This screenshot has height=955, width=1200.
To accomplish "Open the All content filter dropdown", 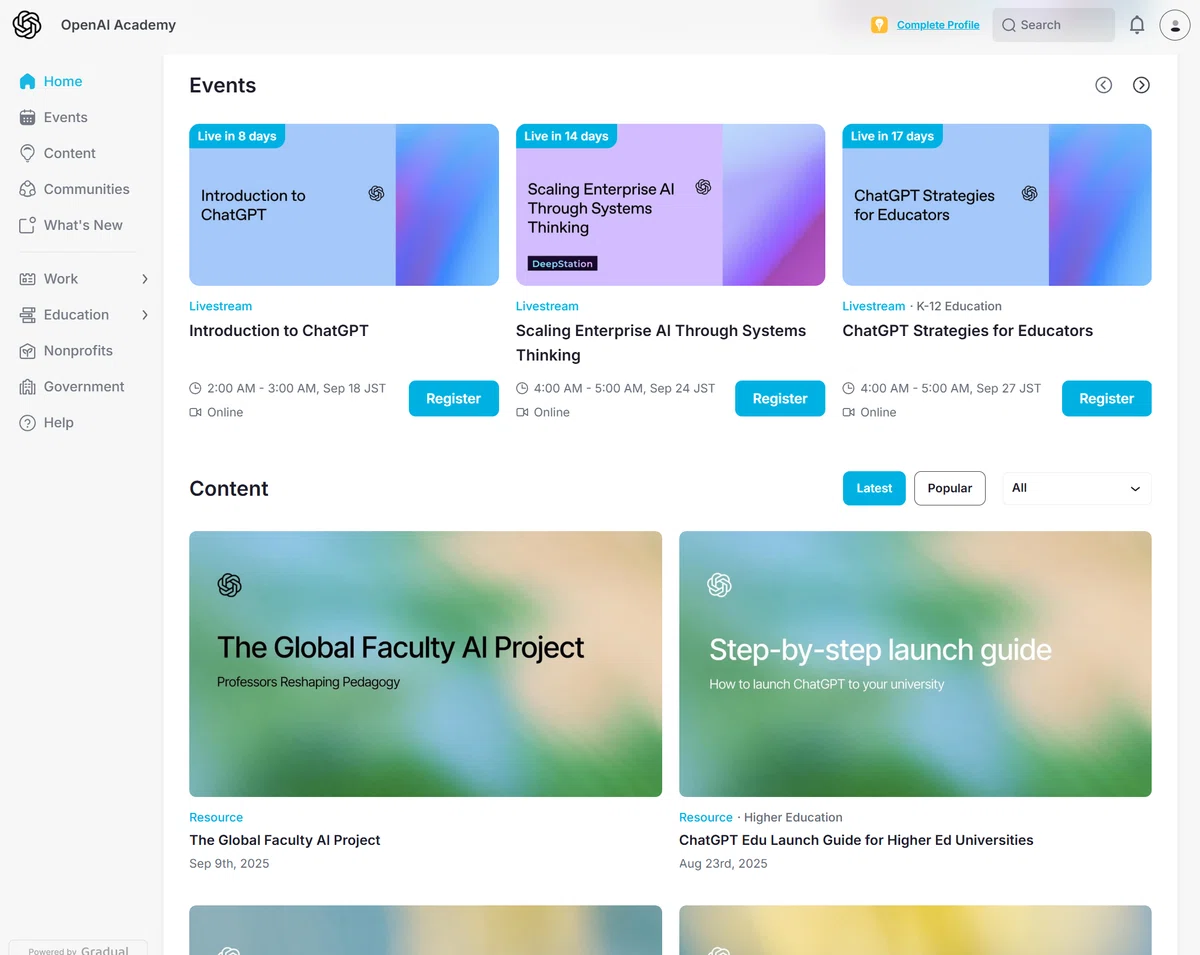I will 1076,488.
